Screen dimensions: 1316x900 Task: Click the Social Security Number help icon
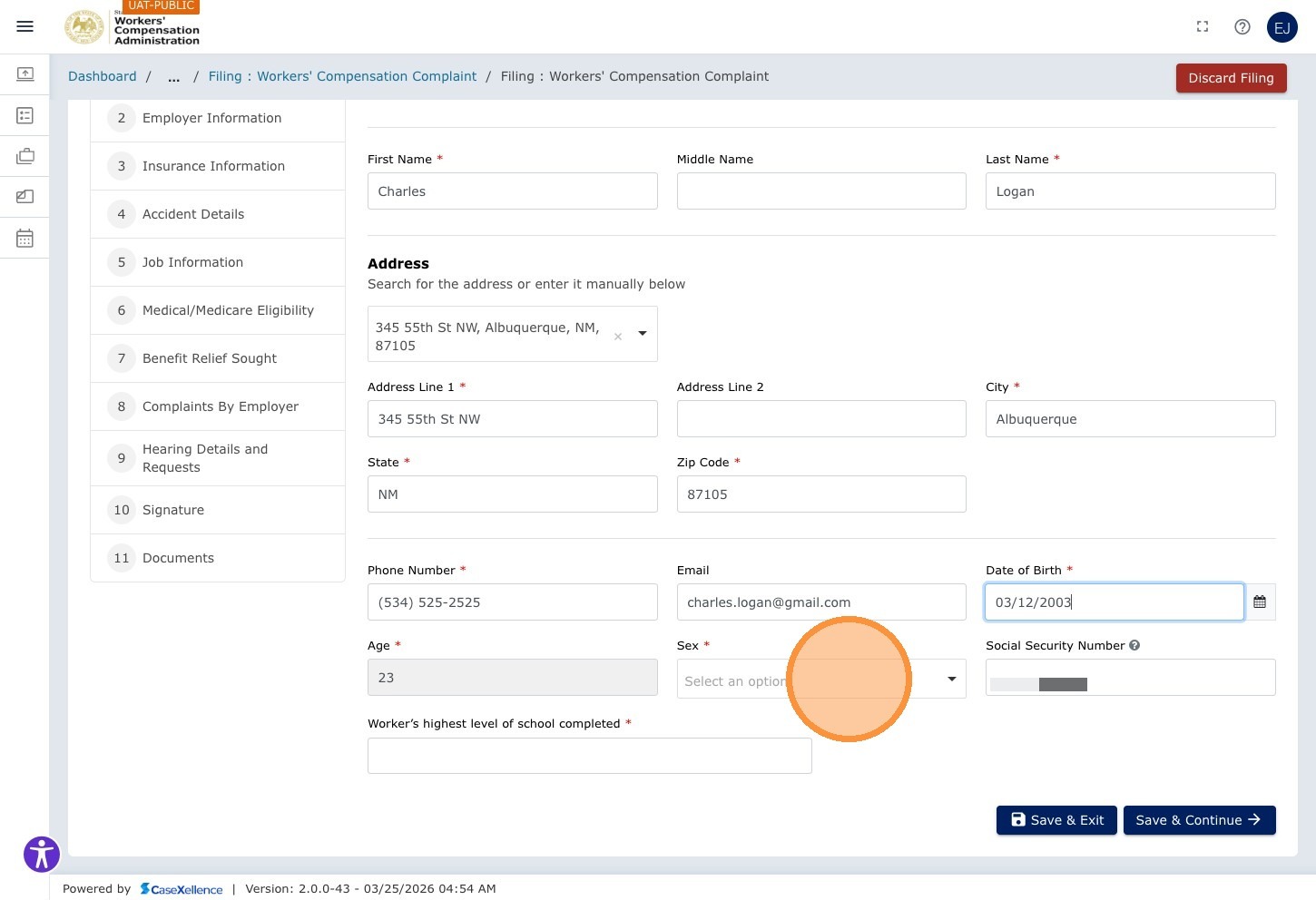pyautogui.click(x=1134, y=646)
